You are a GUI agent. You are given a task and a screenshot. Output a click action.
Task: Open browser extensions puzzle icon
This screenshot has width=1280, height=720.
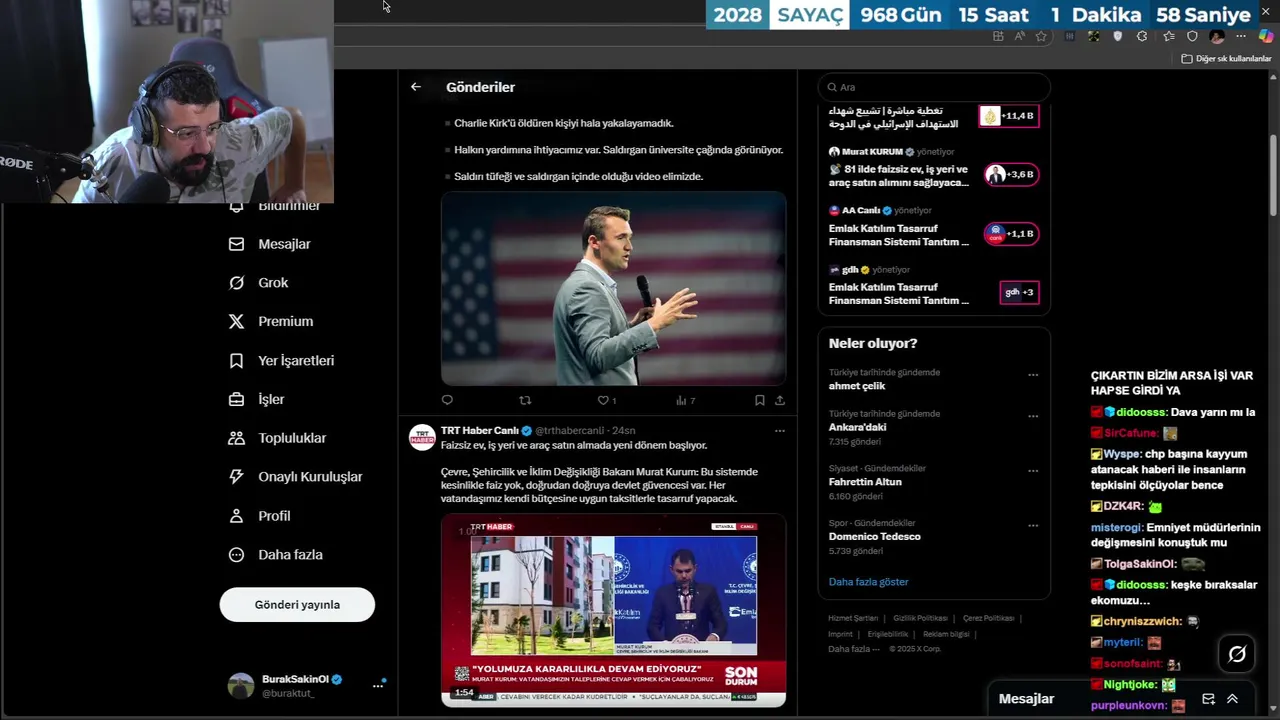coord(1142,36)
